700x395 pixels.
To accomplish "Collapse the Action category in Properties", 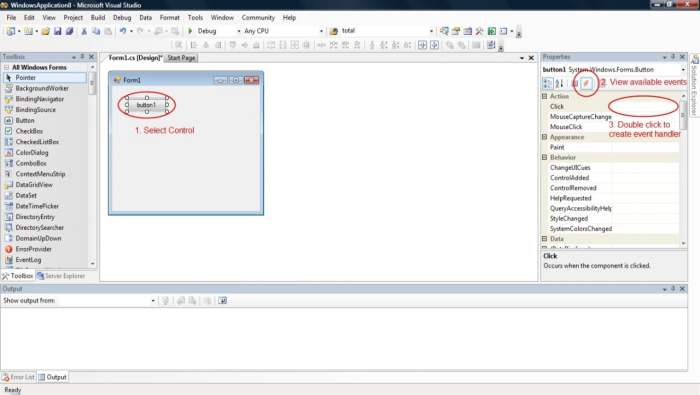I will [x=544, y=96].
